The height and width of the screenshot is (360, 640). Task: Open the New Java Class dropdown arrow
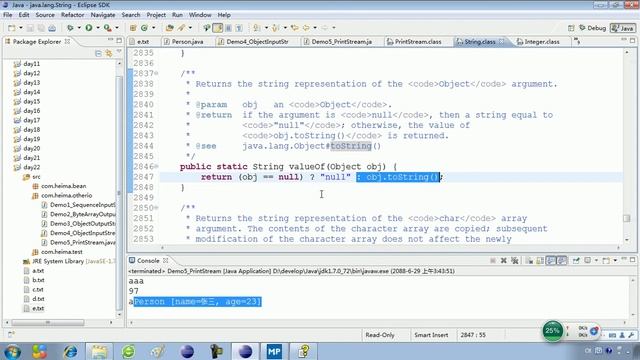pyautogui.click(x=153, y=28)
